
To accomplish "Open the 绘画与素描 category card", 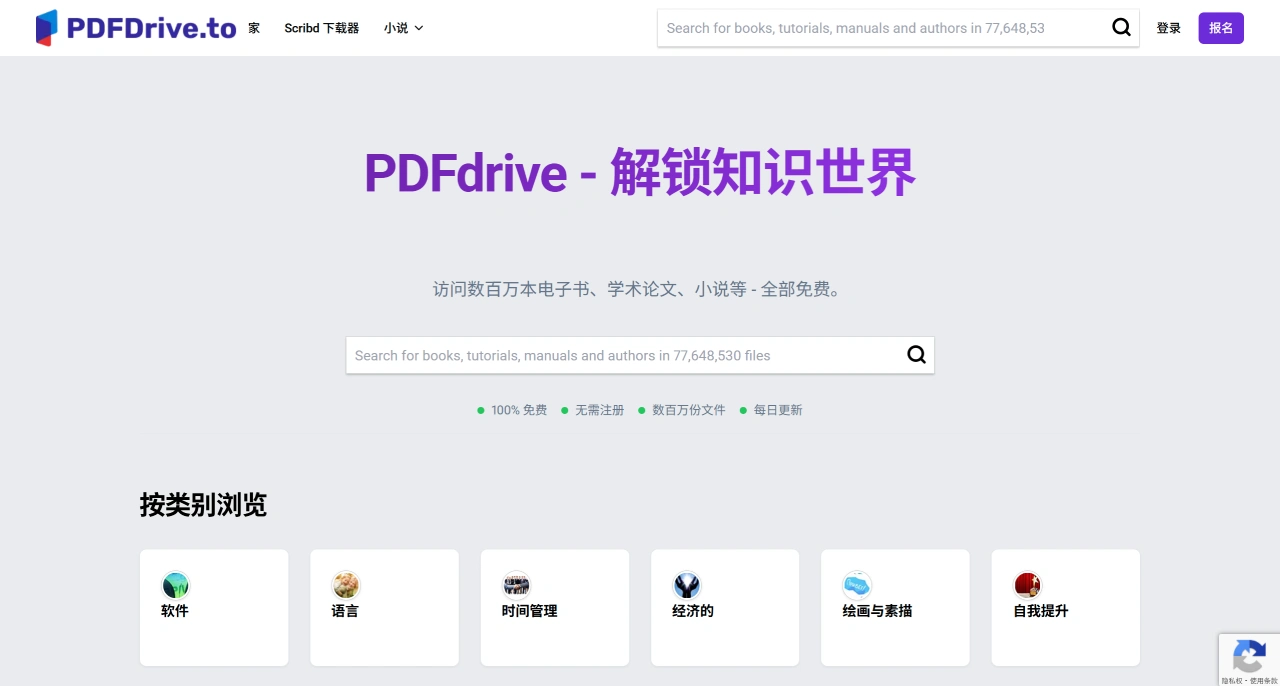I will (x=895, y=607).
